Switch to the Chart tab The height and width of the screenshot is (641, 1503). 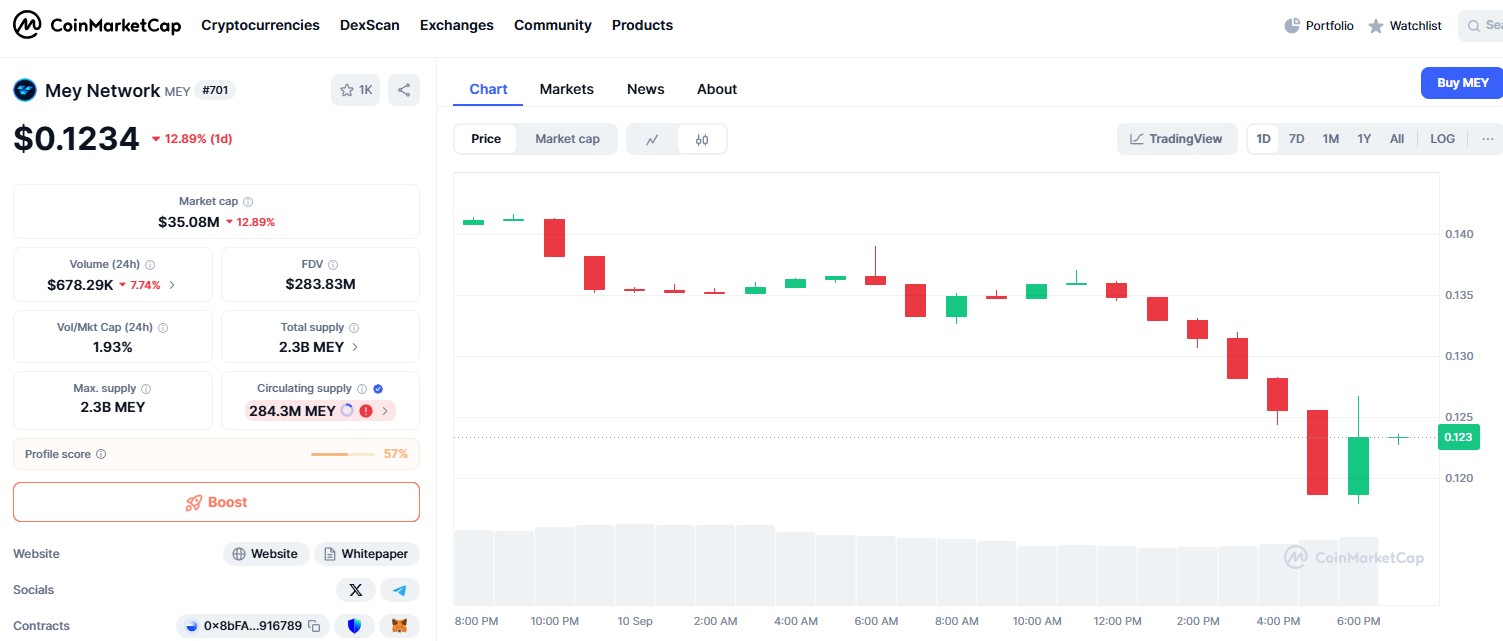pos(488,89)
